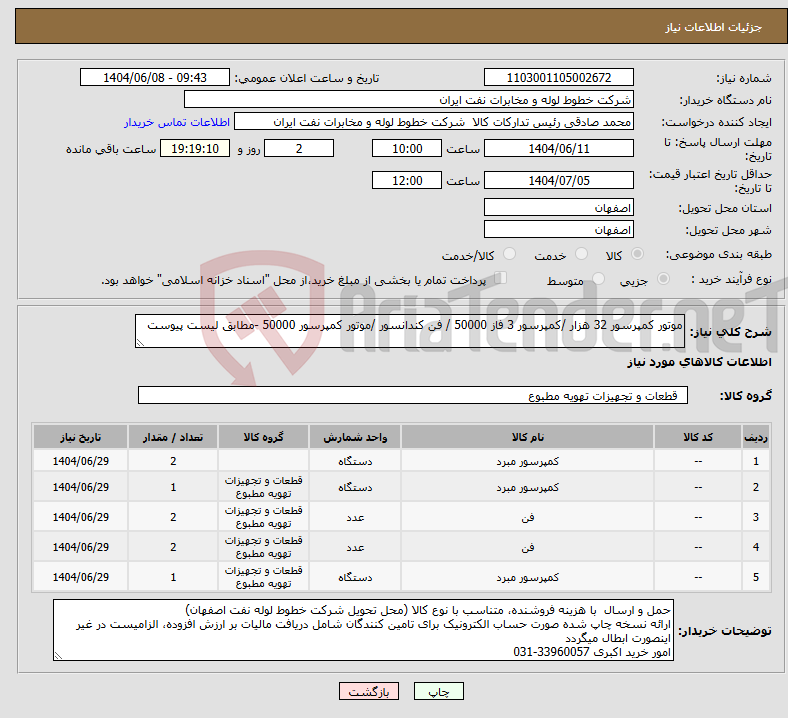
Task: Toggle the treasury documents payment checkbox
Action: 501,278
